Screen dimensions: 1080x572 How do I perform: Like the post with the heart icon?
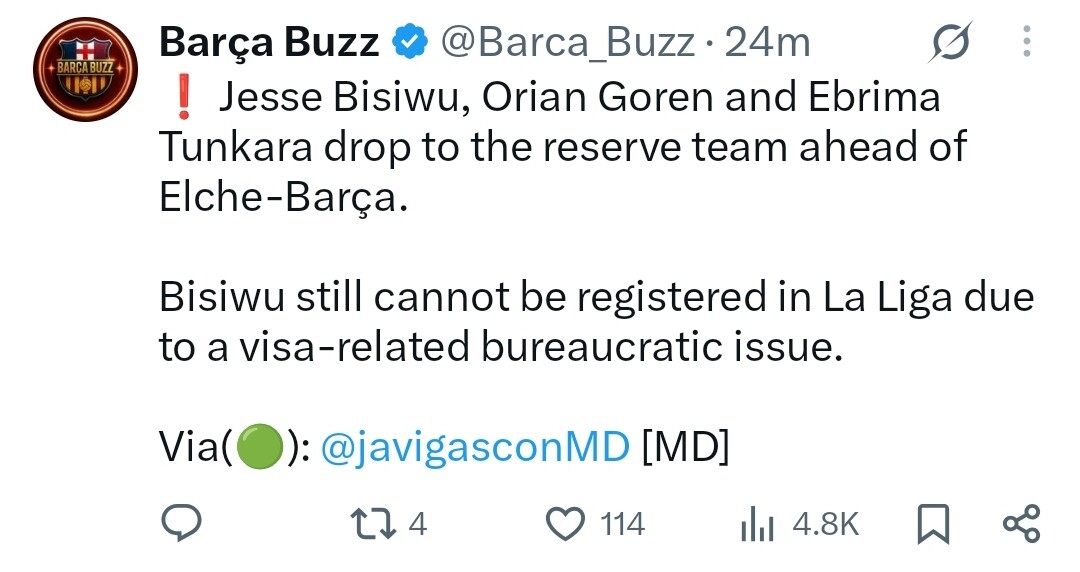(x=565, y=524)
